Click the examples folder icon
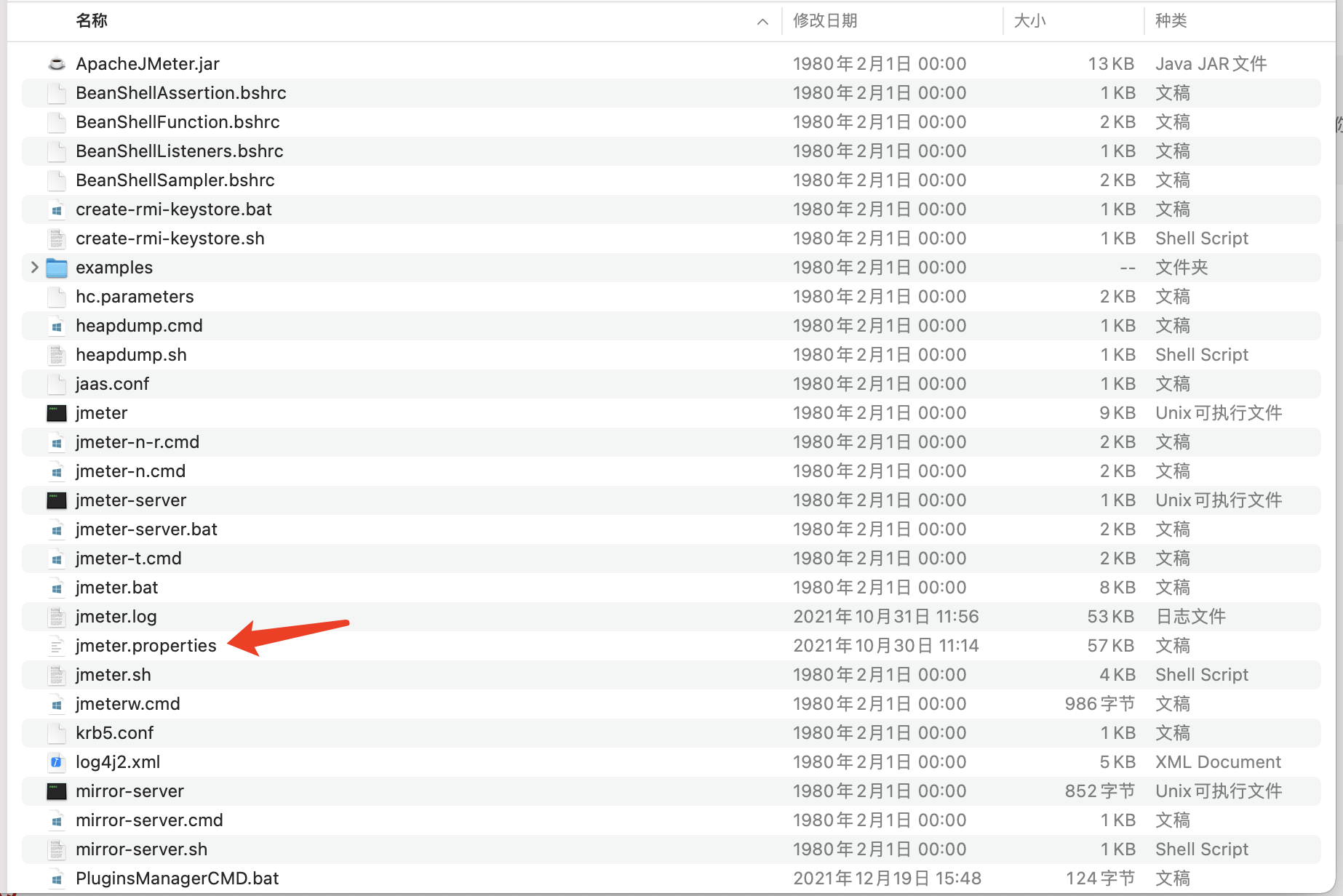The width and height of the screenshot is (1343, 896). click(x=57, y=268)
